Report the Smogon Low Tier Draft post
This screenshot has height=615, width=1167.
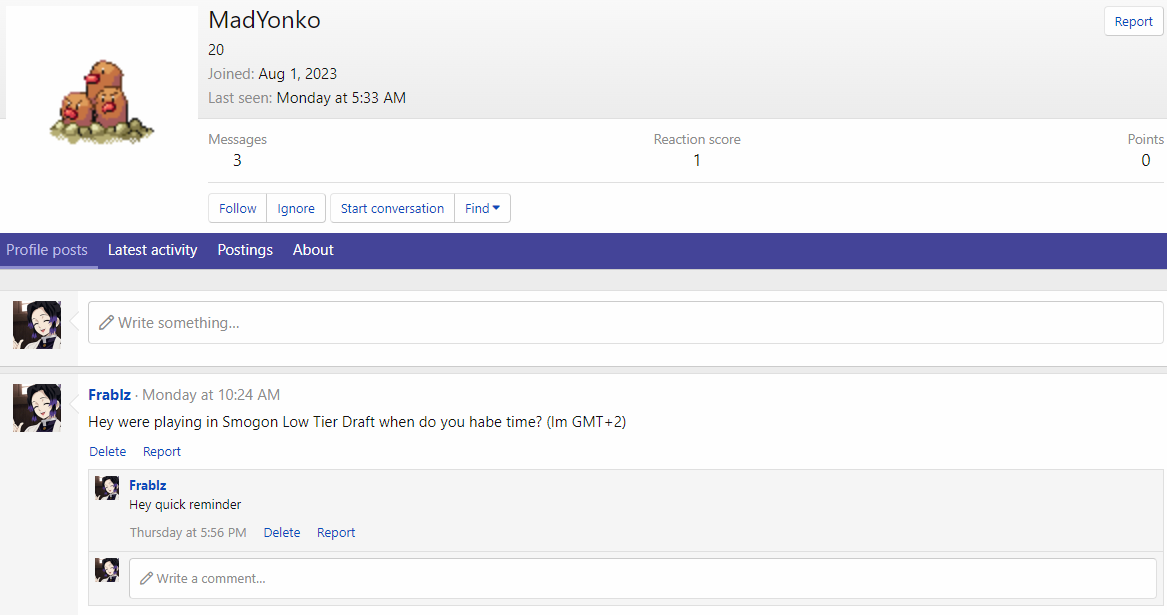[x=162, y=451]
